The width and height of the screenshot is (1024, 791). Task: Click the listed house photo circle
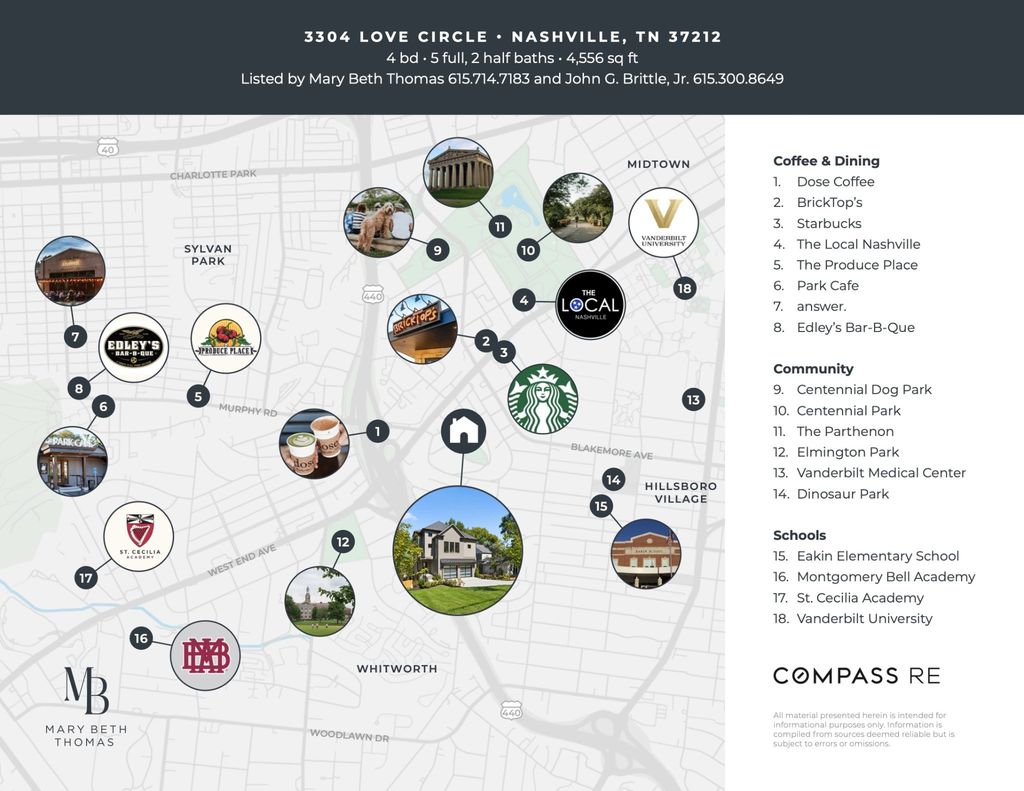pos(458,550)
